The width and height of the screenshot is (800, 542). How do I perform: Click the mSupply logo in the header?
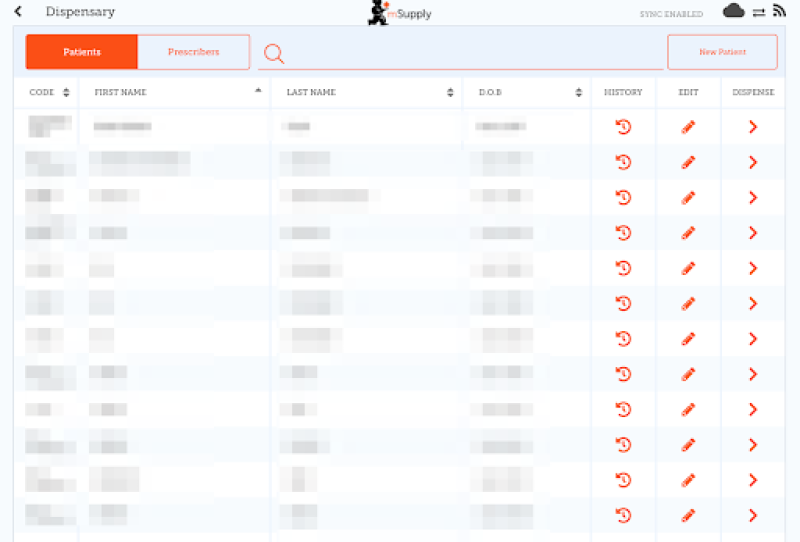tap(399, 13)
